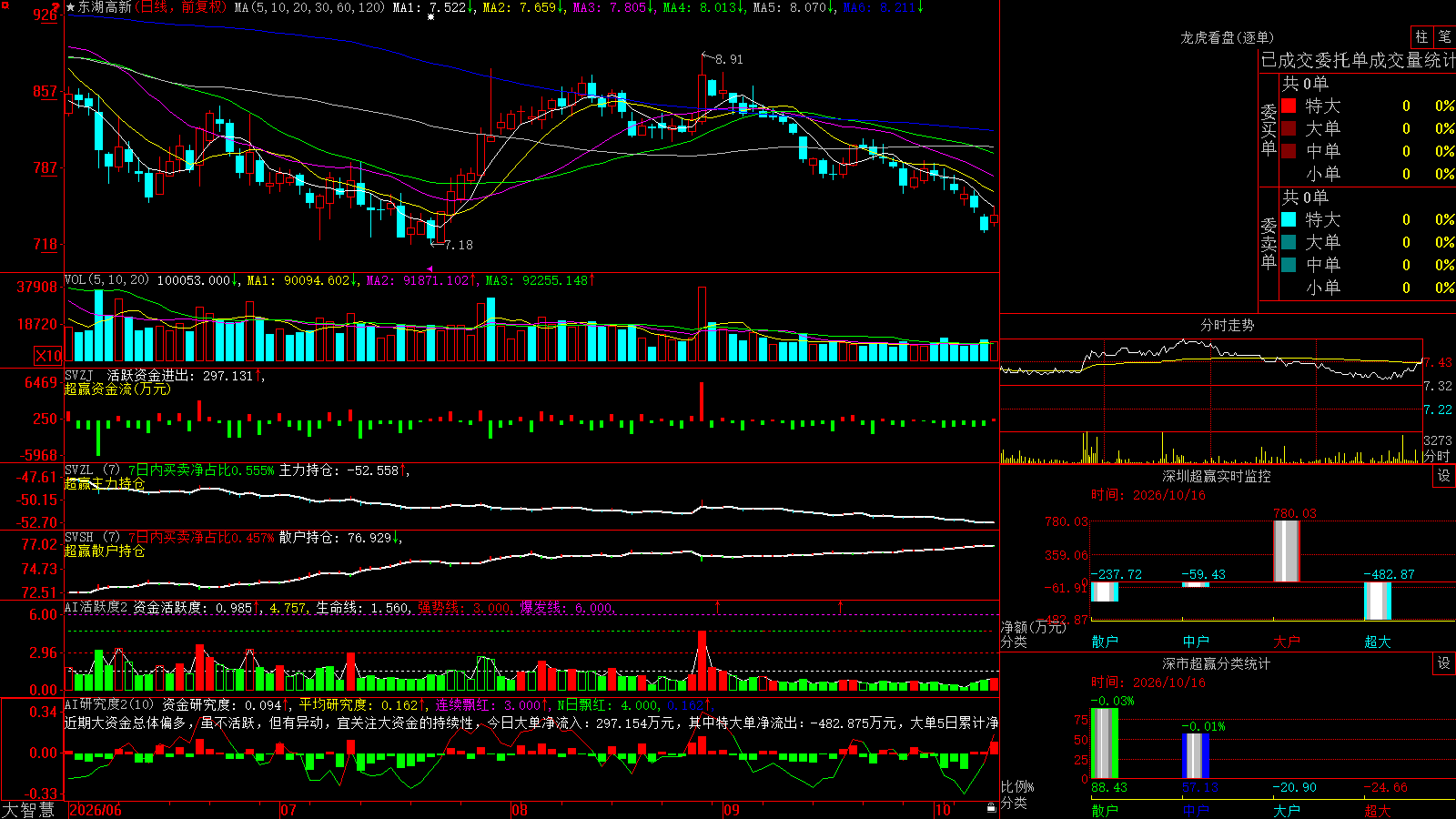The height and width of the screenshot is (819, 1456).
Task: Click the 7.43 price label in intraday chart
Action: coord(1438,362)
